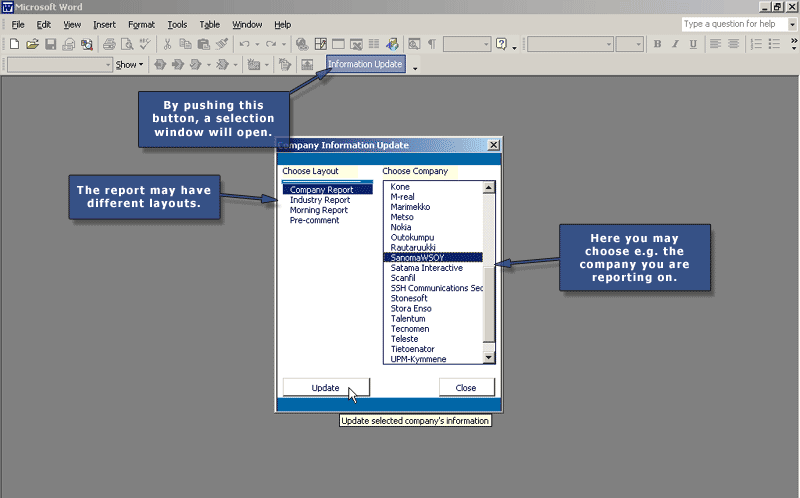Undo the last action
Viewport: 800px width, 498px height.
pyautogui.click(x=245, y=44)
